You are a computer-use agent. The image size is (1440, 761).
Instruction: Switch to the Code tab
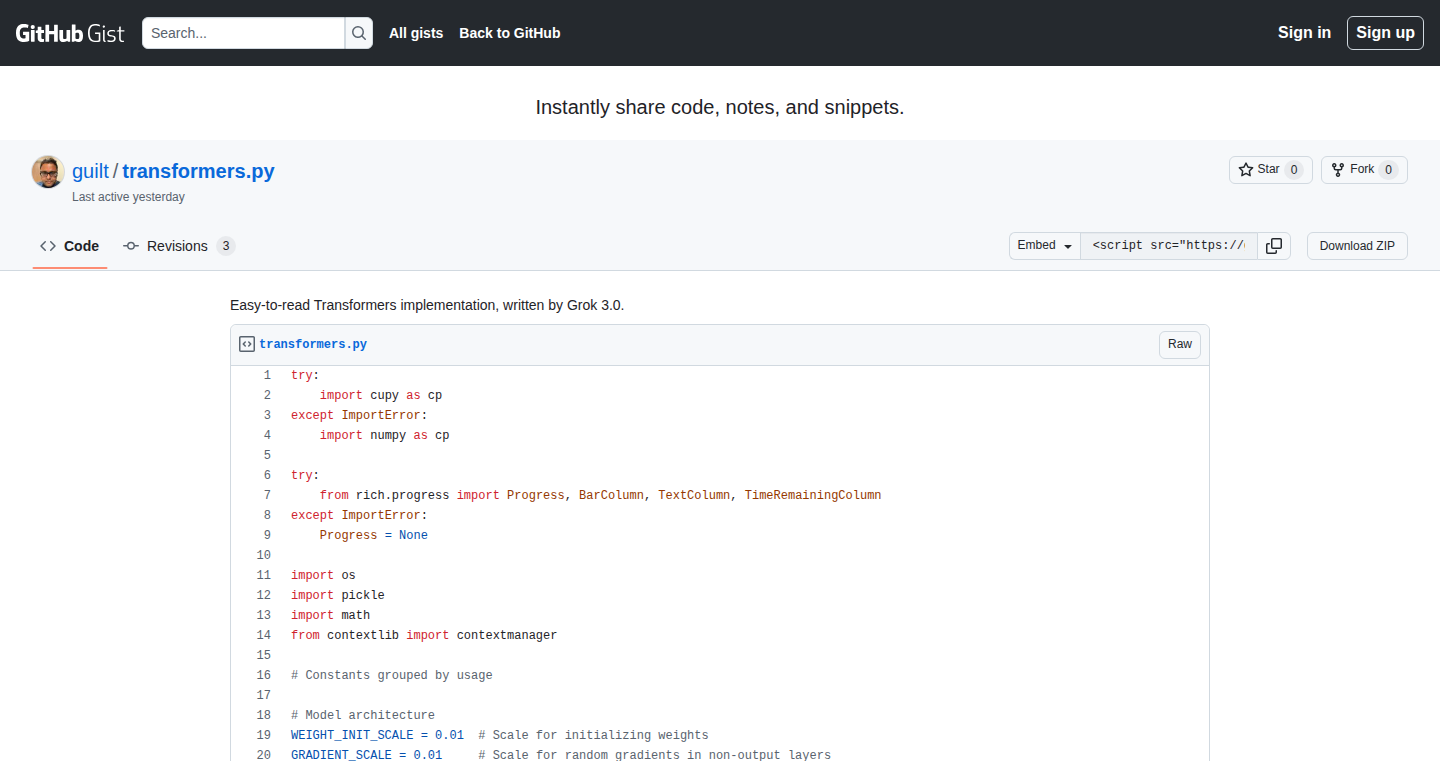(70, 246)
